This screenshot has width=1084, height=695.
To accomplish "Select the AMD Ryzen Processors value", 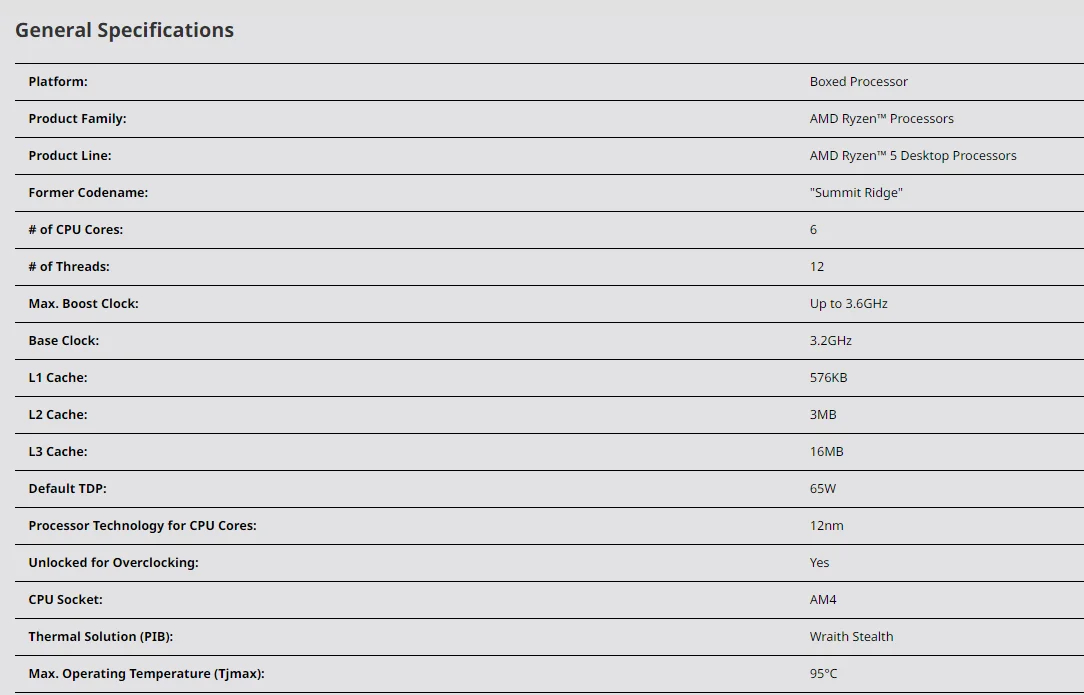I will tap(881, 119).
